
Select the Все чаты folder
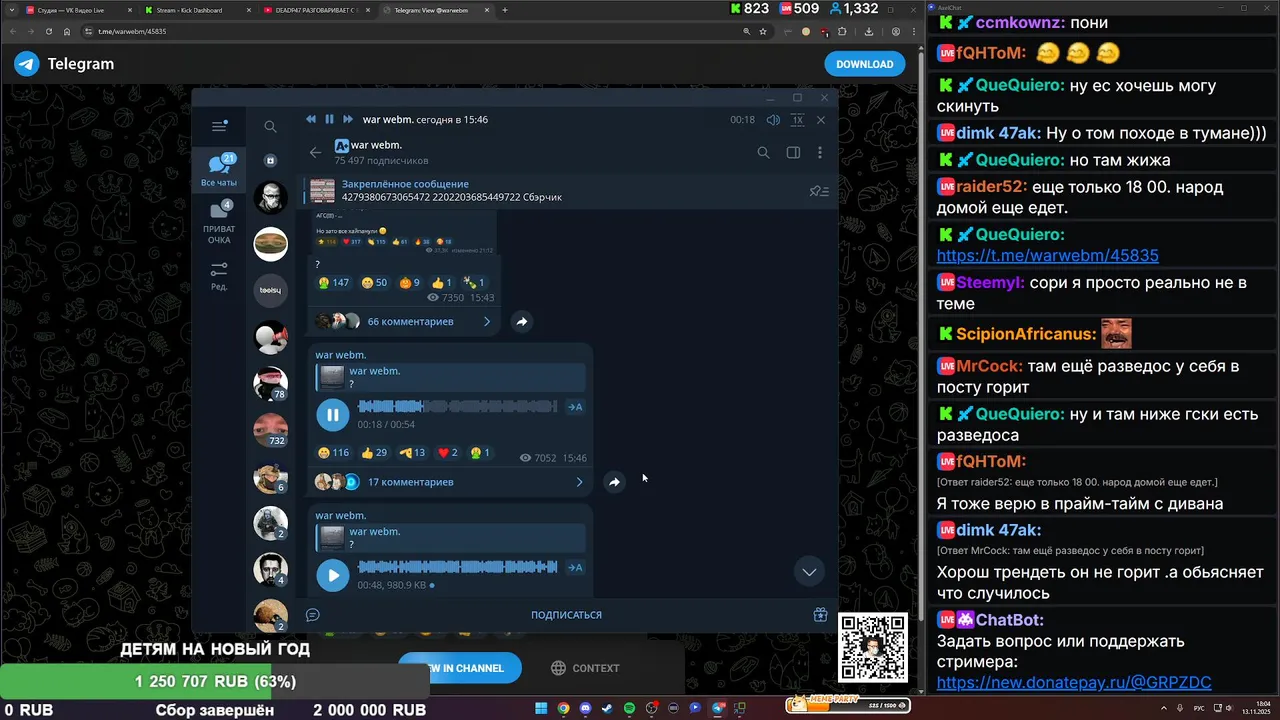click(x=219, y=170)
